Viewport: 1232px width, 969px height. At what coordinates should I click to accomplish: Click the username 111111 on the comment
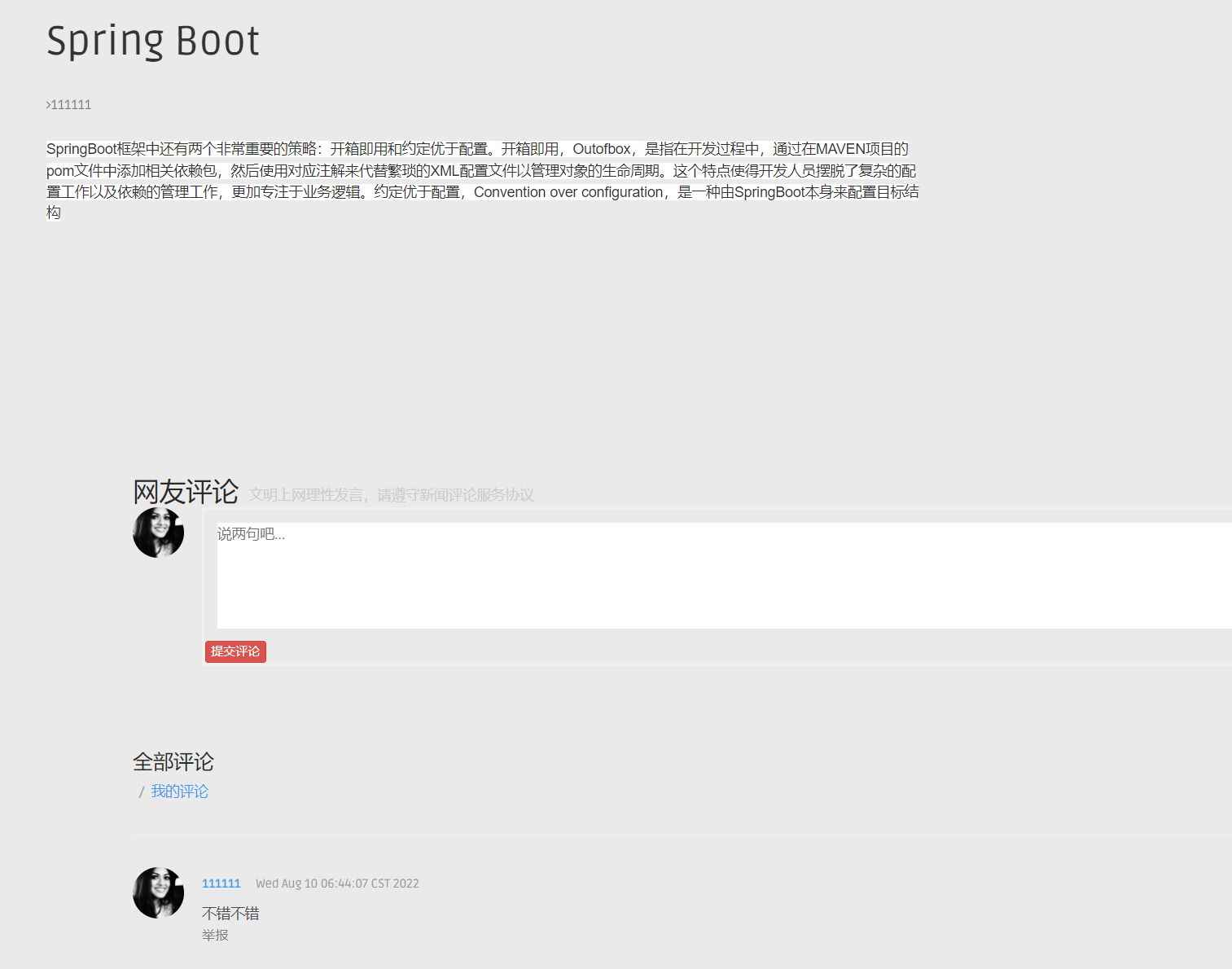point(221,883)
